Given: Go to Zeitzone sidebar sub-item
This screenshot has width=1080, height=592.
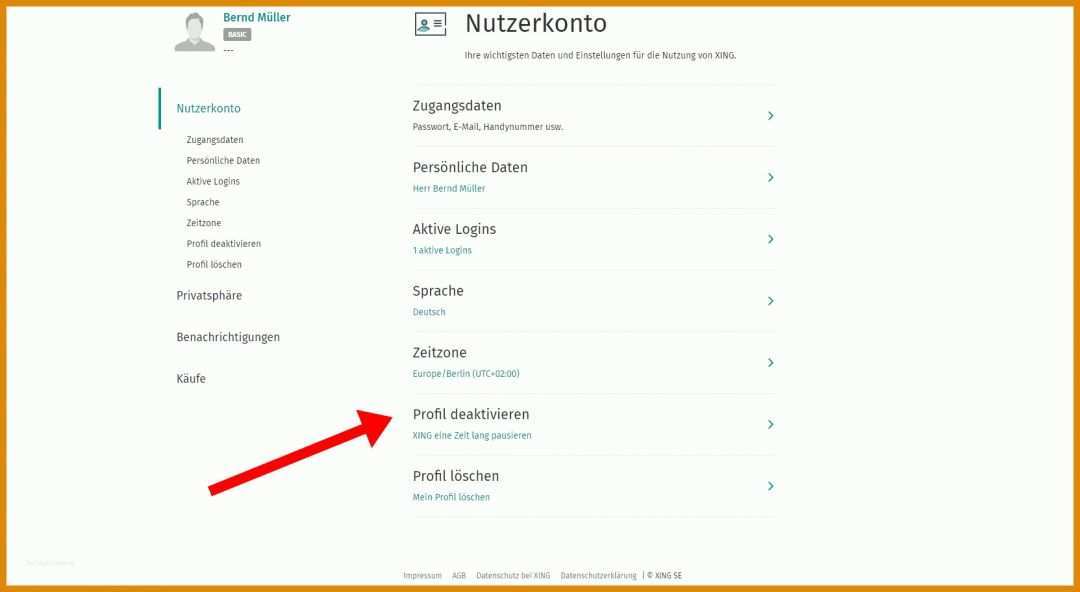Looking at the screenshot, I should tap(204, 223).
